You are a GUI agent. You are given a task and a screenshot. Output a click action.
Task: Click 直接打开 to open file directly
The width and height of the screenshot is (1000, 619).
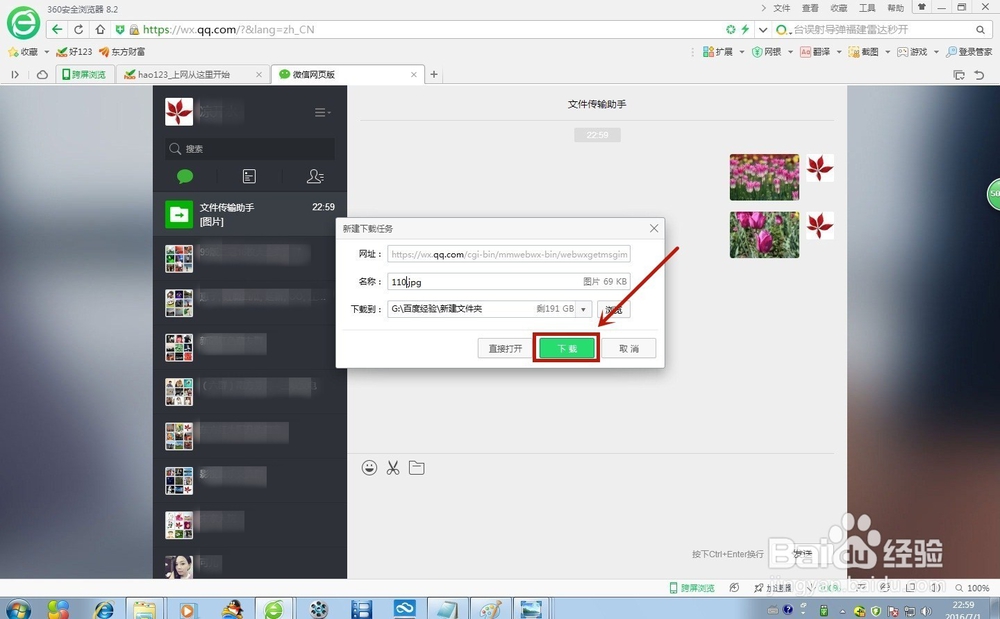[x=504, y=347]
